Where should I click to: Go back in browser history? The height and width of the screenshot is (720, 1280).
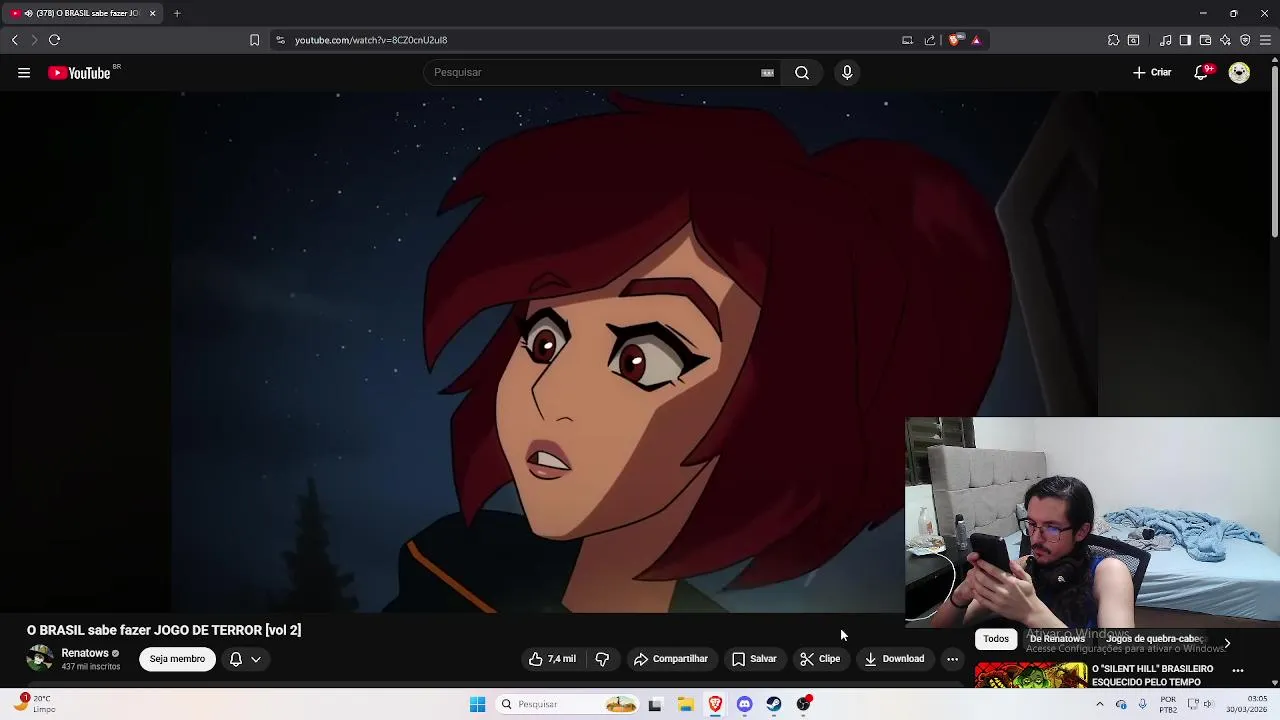point(15,40)
